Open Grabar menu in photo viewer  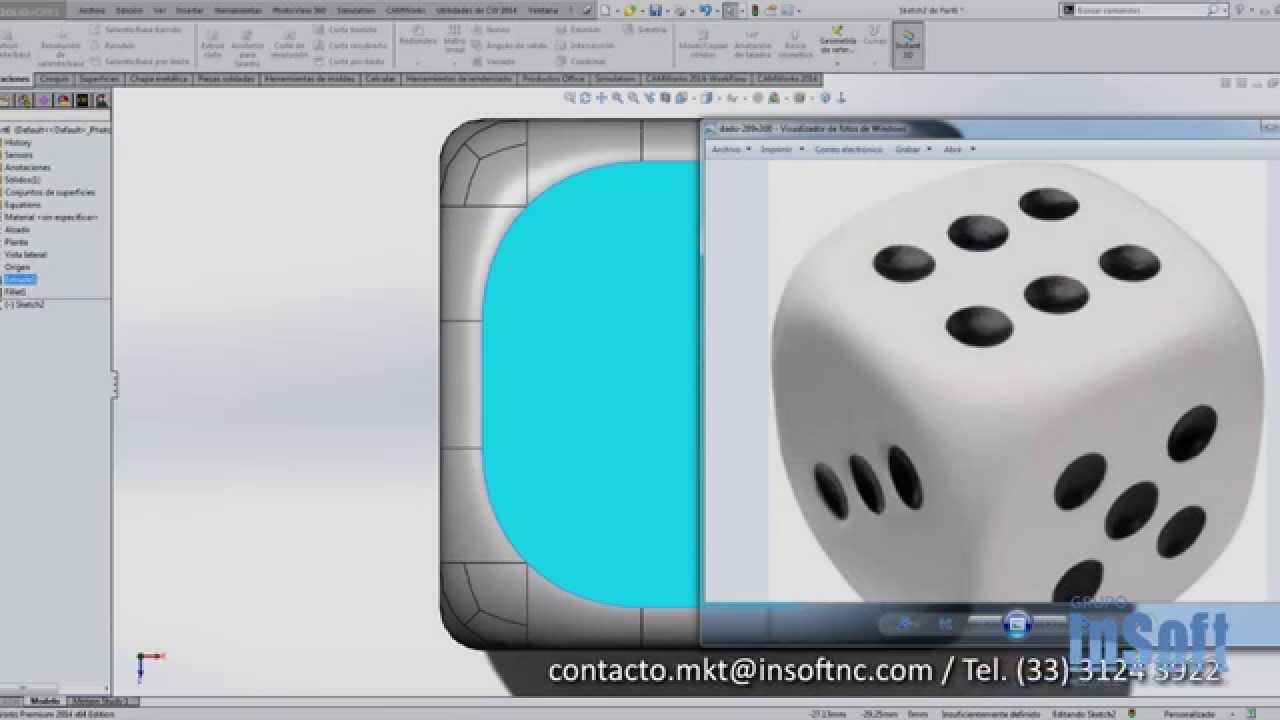(912, 149)
